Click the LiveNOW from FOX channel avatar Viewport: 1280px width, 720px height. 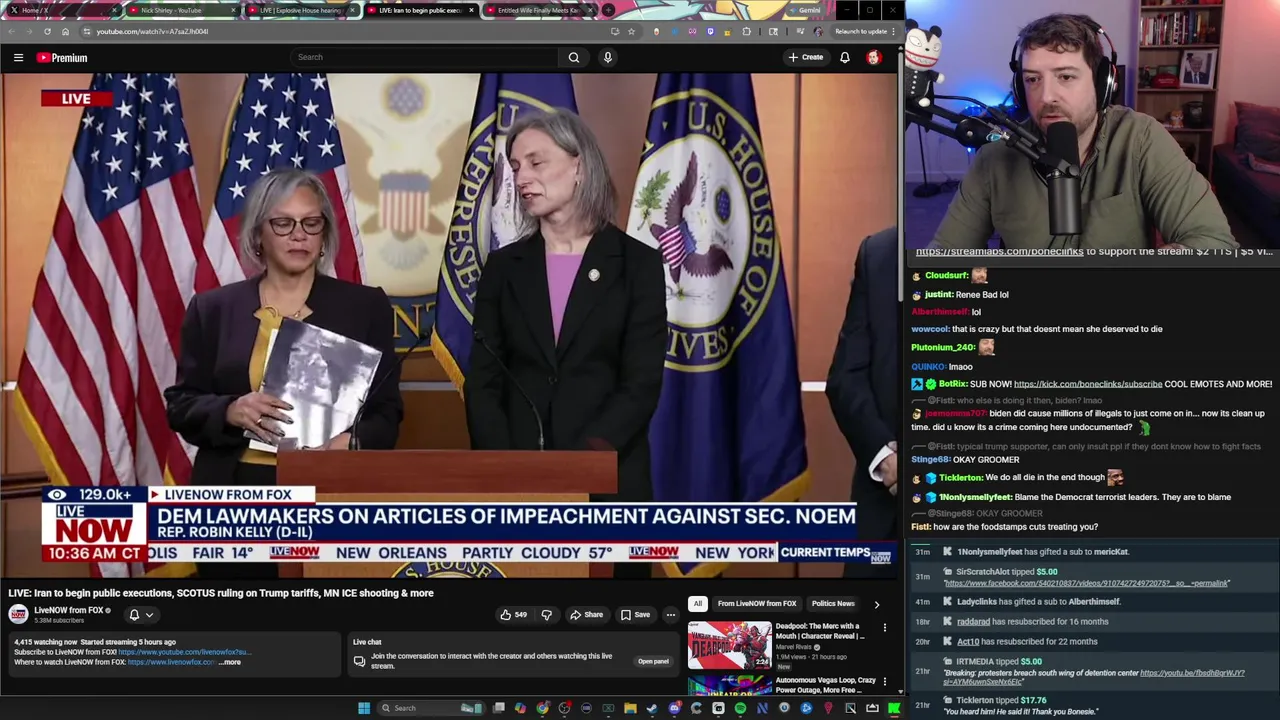[x=18, y=614]
